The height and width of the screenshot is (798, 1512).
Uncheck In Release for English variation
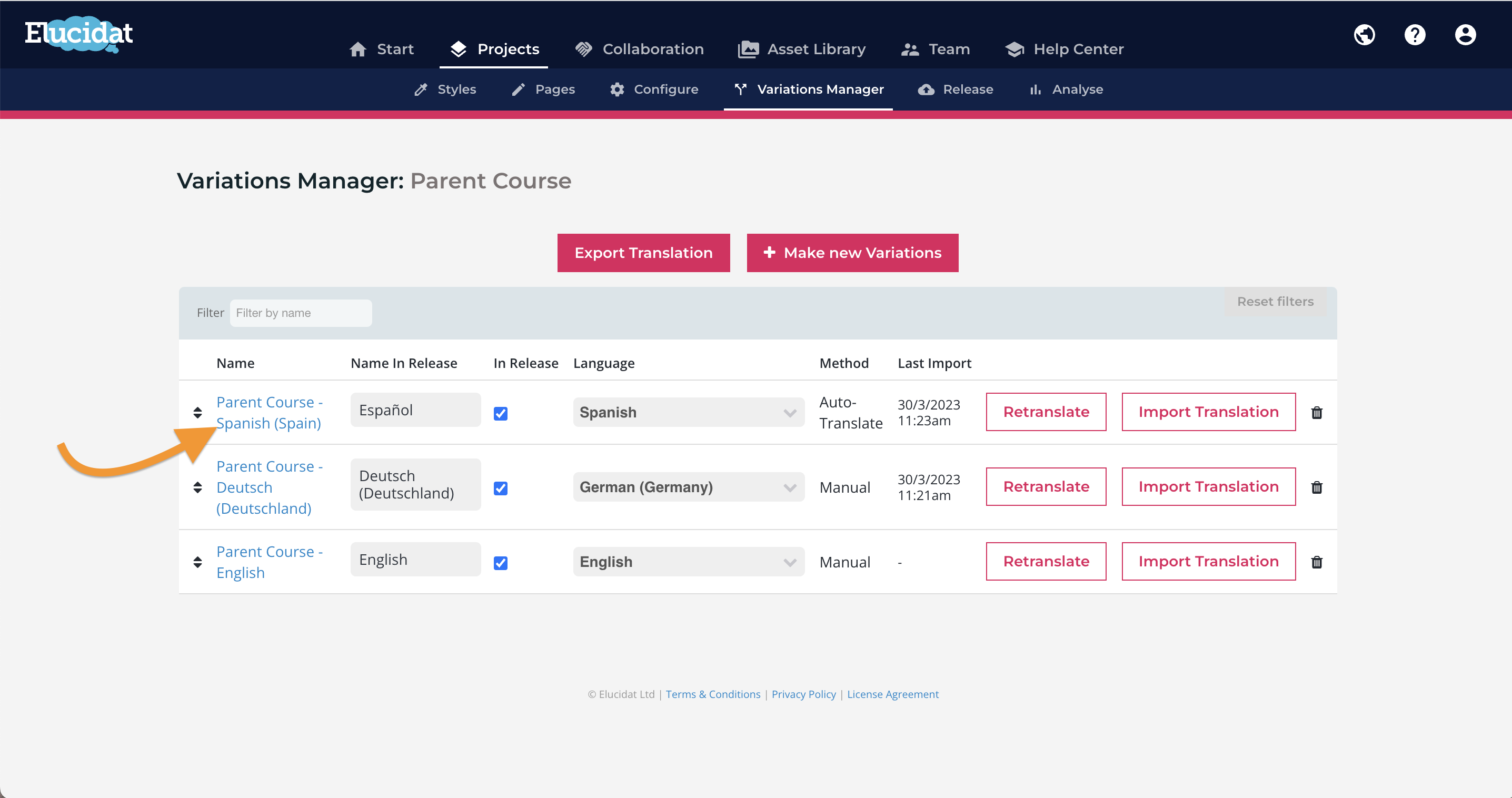point(500,563)
